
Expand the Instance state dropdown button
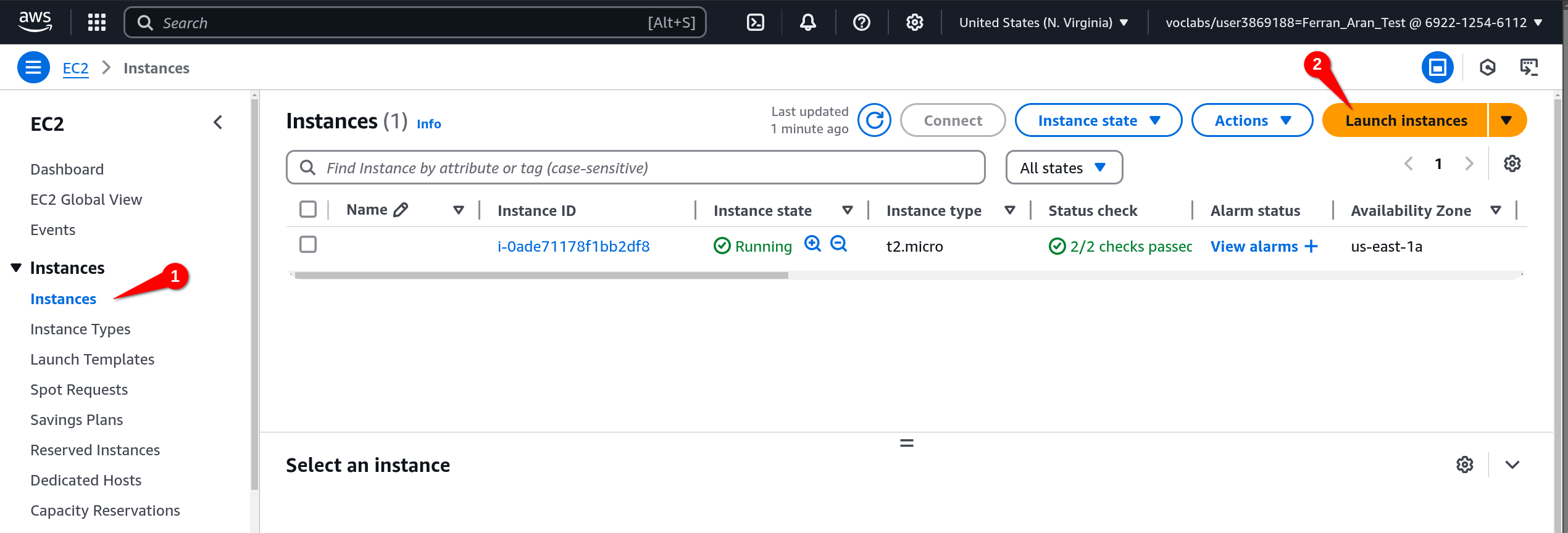[1098, 120]
